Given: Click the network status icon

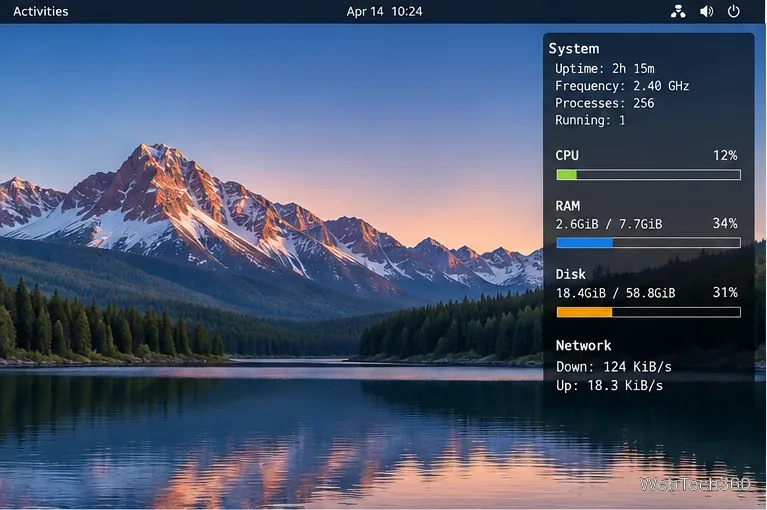Looking at the screenshot, I should 678,11.
